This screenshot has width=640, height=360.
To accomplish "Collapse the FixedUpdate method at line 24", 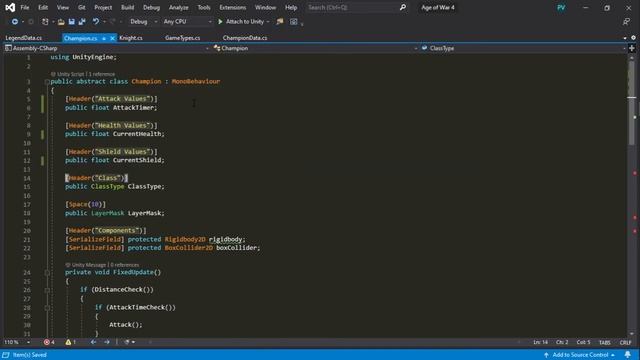I will 47,272.
